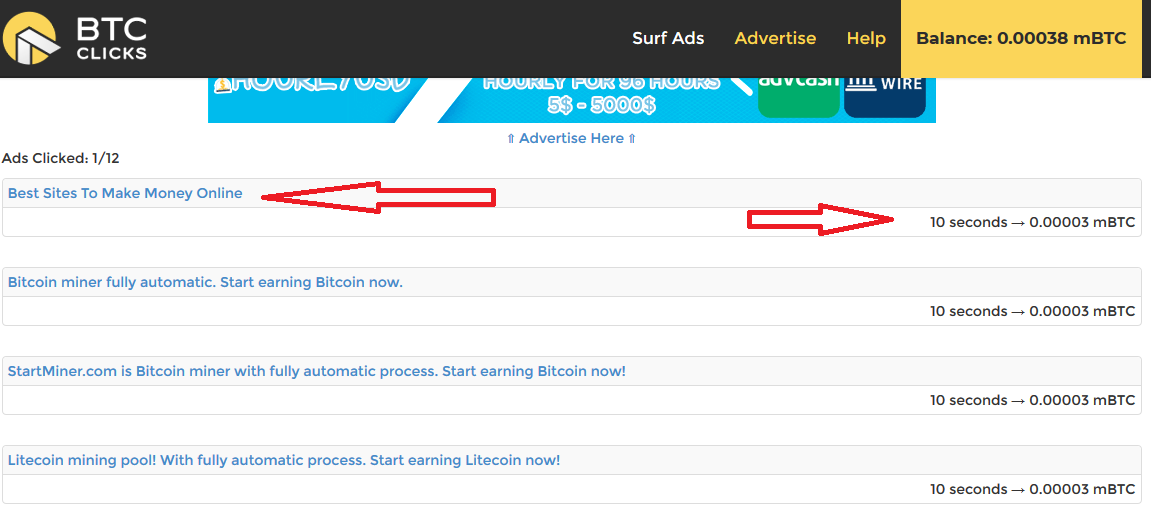
Task: Click the BTC CLICKS wordmark text
Action: (x=111, y=38)
